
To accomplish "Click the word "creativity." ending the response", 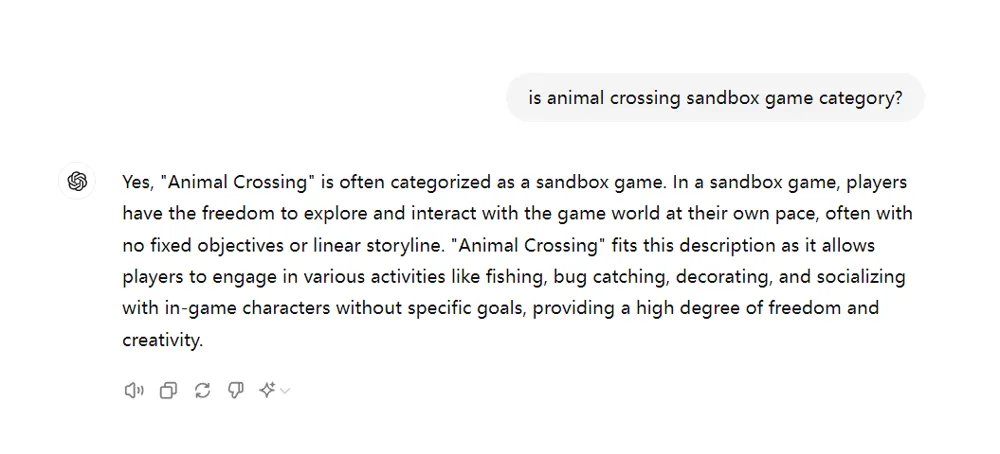I will click(163, 340).
